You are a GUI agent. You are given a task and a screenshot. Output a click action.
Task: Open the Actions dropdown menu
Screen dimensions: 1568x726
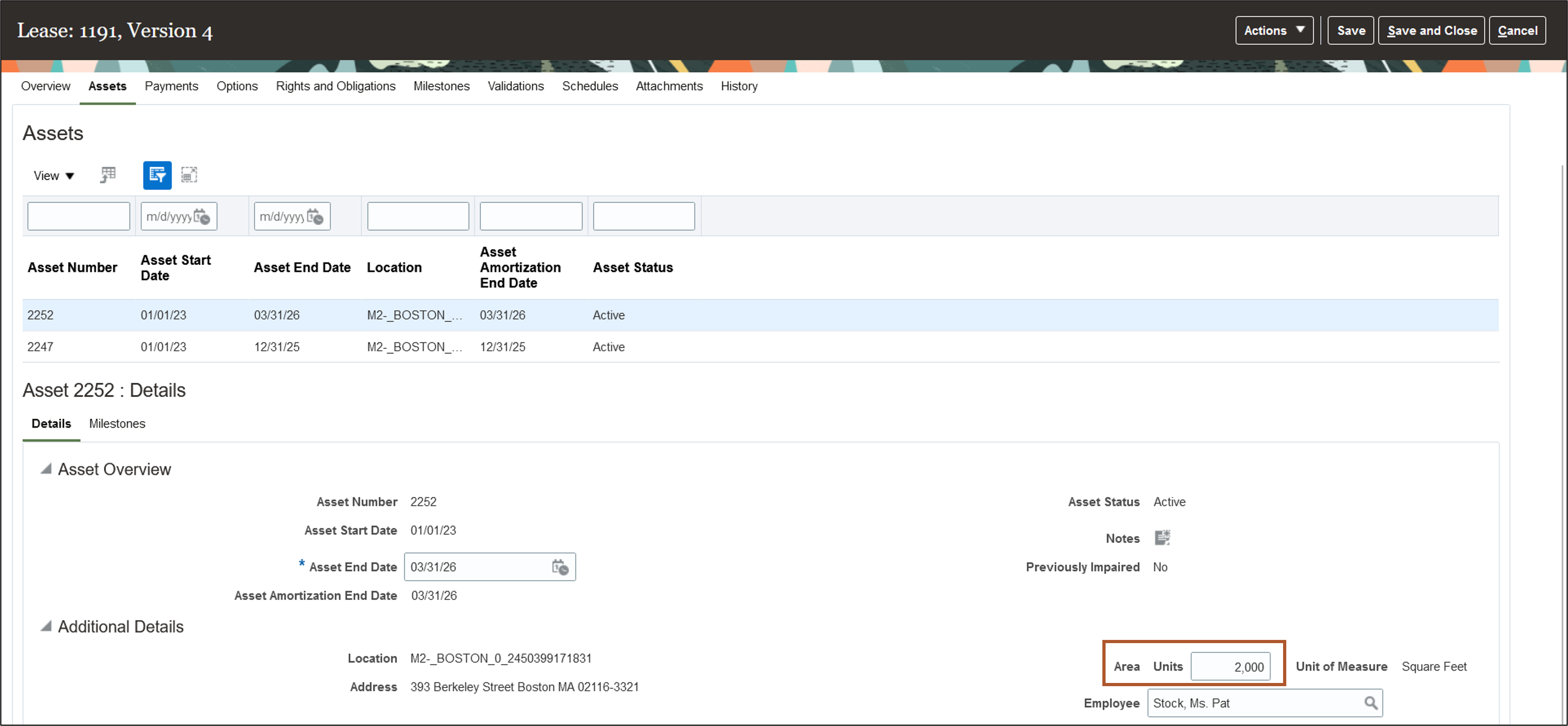coord(1273,31)
